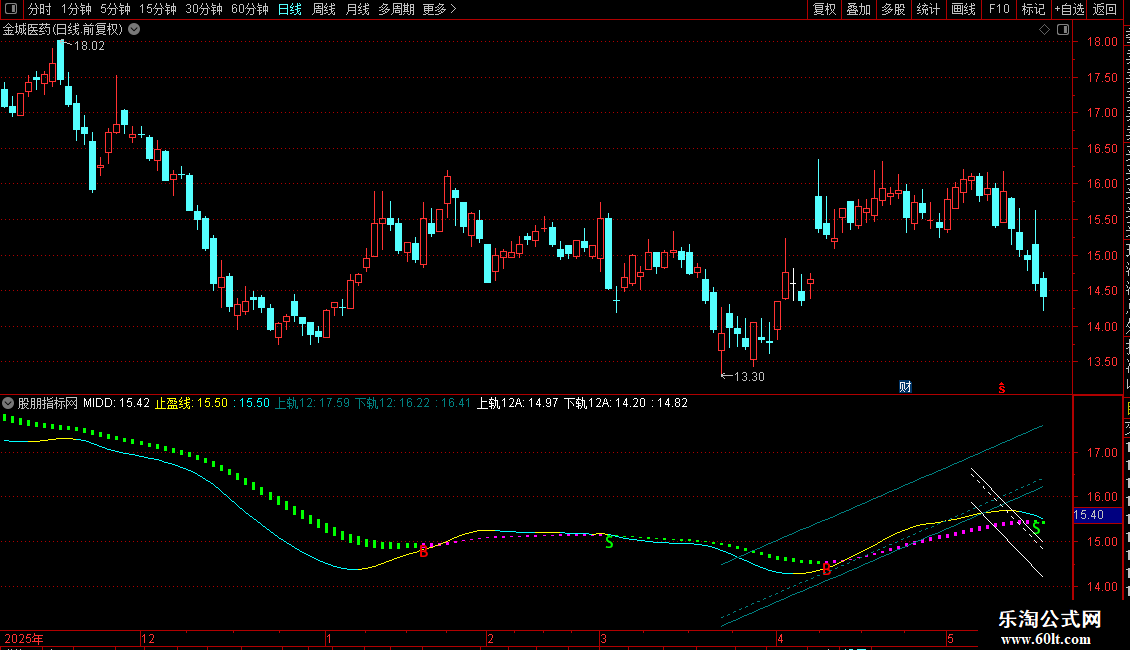Image resolution: width=1130 pixels, height=650 pixels.
Task: Select the 5分钟 period tab
Action: tap(115, 9)
